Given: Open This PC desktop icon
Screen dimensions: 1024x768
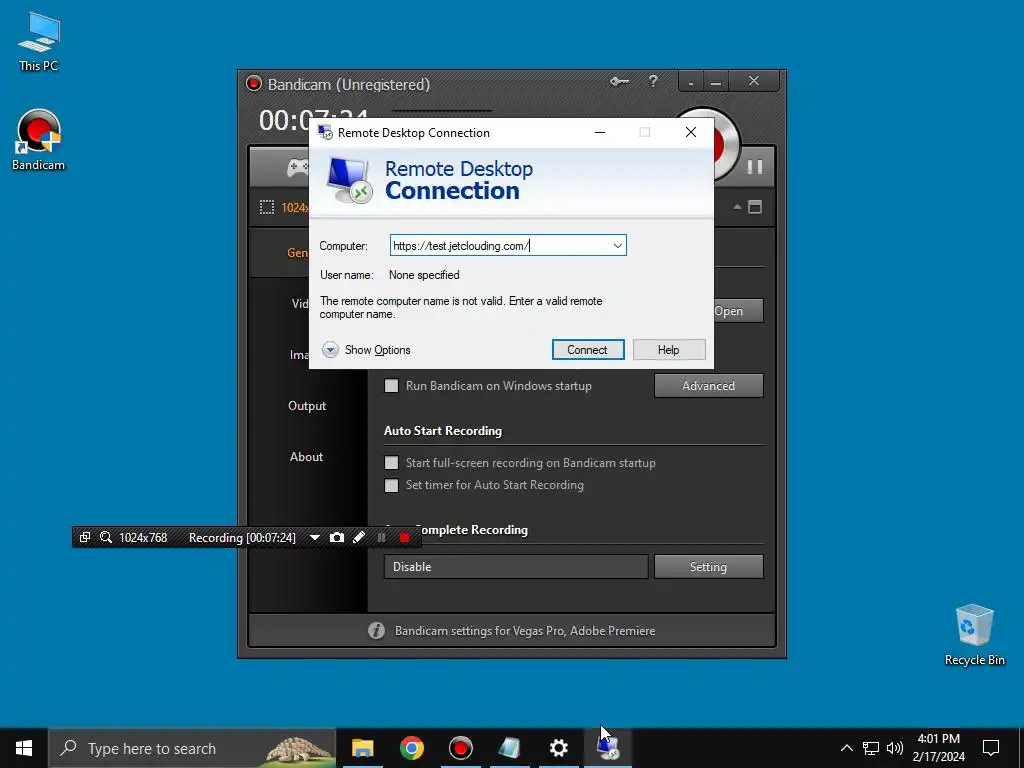Looking at the screenshot, I should click(x=39, y=41).
